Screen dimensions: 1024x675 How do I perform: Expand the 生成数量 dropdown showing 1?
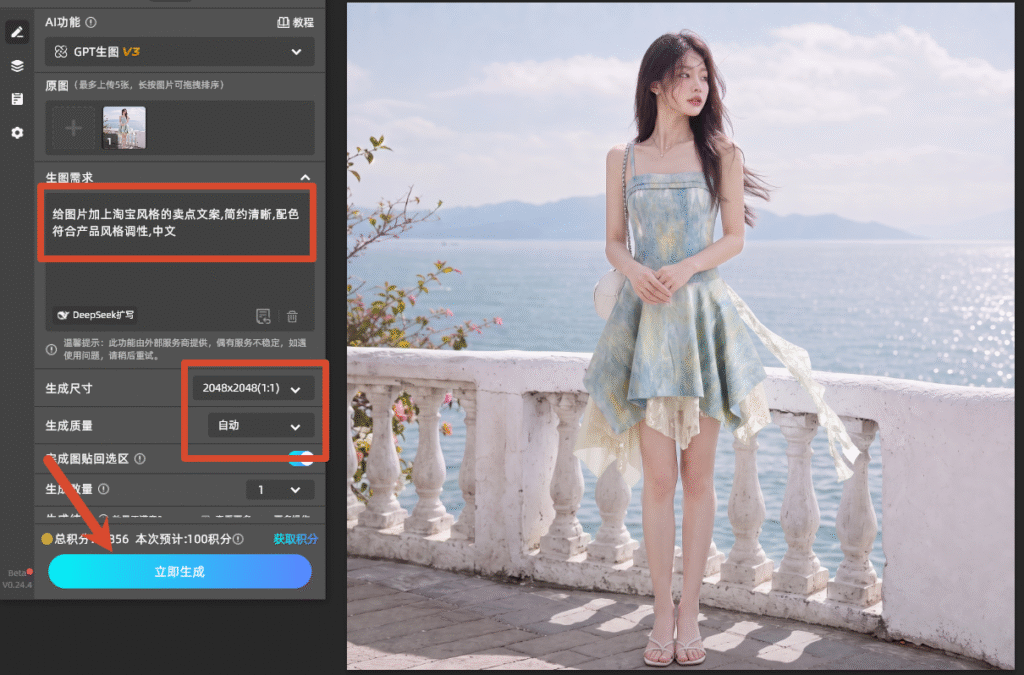click(280, 490)
